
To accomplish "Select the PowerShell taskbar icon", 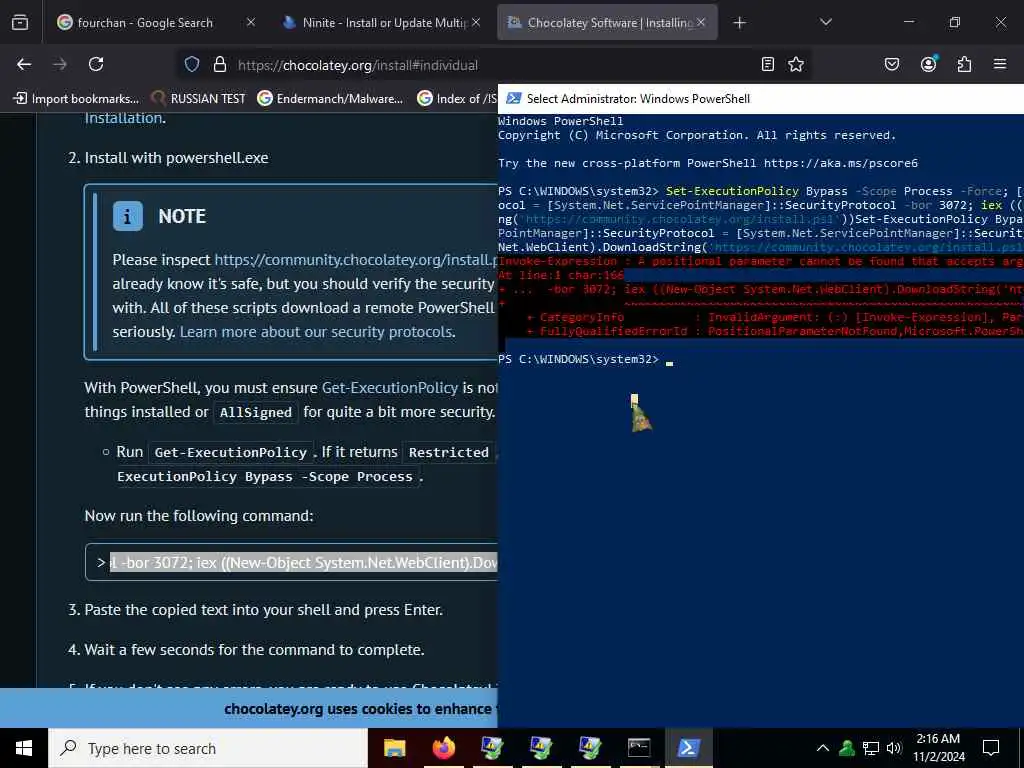I will click(688, 748).
